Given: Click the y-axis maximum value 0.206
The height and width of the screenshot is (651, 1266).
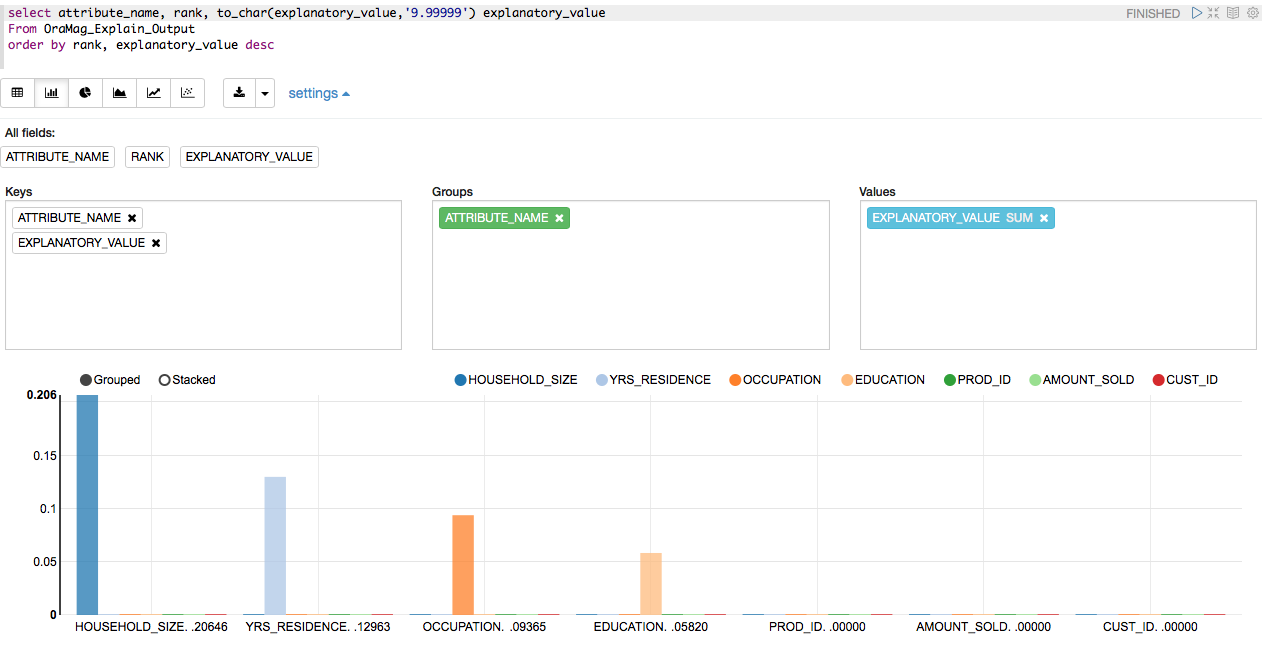Looking at the screenshot, I should [42, 396].
